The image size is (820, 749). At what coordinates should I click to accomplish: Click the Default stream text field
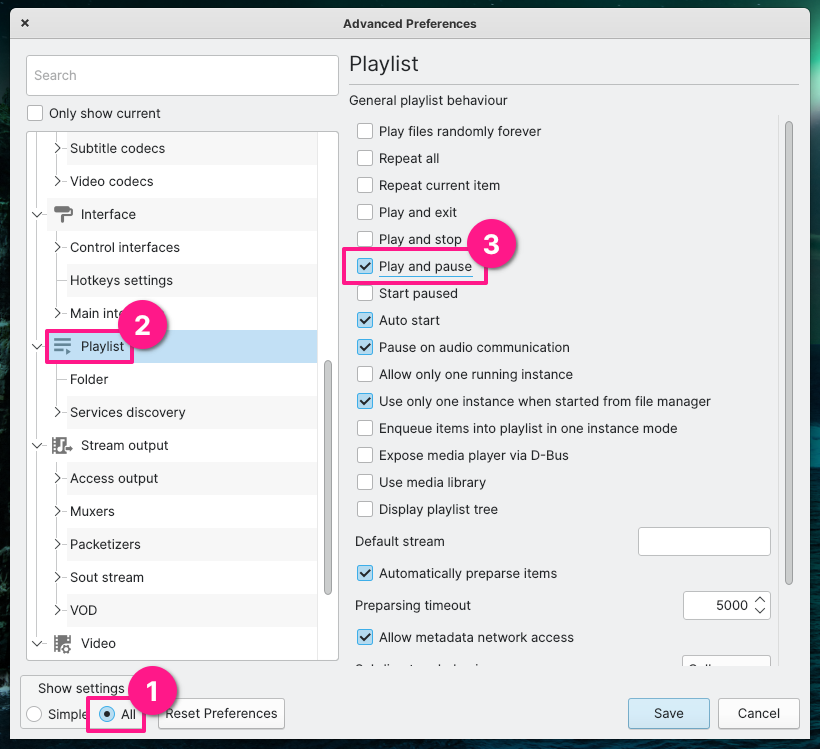click(x=704, y=541)
